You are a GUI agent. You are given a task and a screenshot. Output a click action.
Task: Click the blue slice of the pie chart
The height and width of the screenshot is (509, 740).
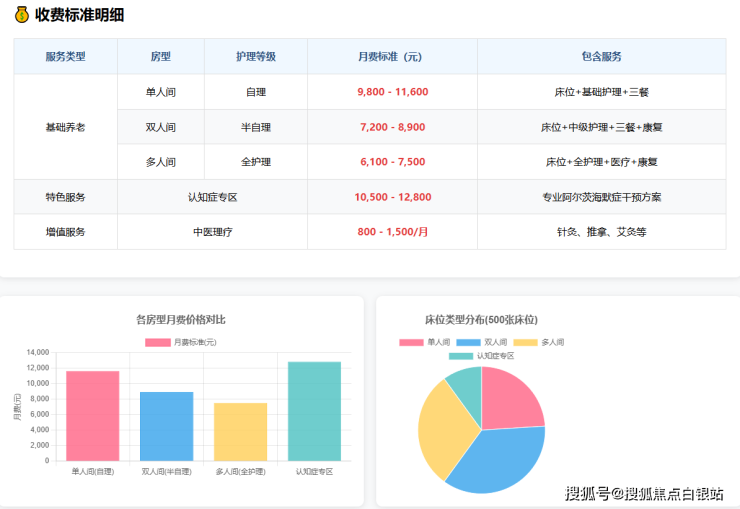point(495,460)
